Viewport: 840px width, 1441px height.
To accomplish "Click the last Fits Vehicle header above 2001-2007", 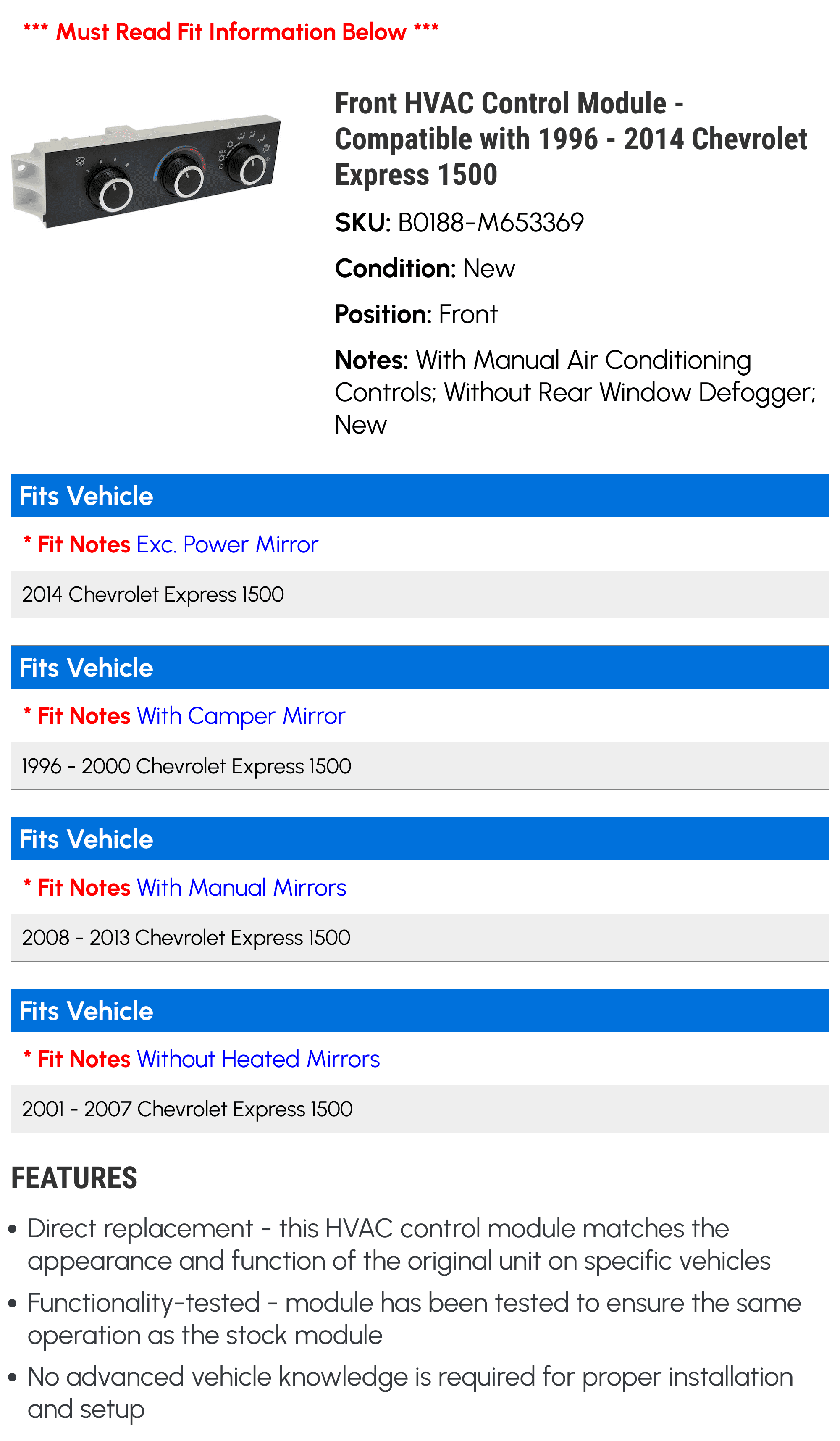I will click(x=420, y=1010).
